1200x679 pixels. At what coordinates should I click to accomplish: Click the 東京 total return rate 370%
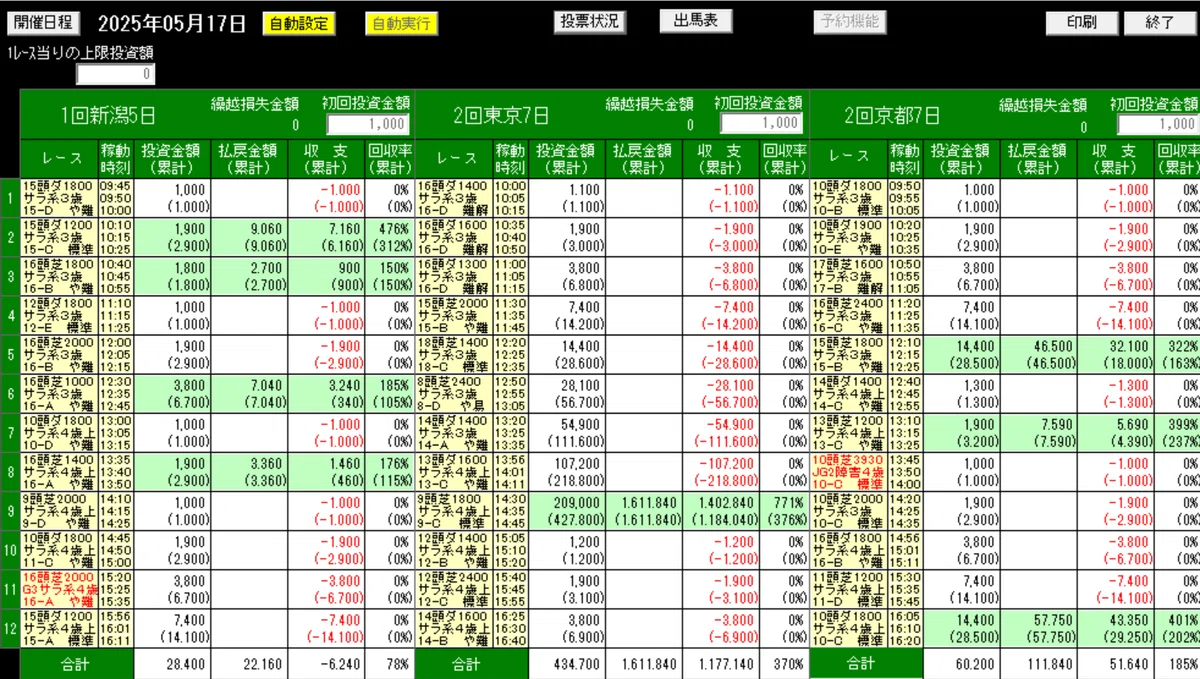point(783,663)
